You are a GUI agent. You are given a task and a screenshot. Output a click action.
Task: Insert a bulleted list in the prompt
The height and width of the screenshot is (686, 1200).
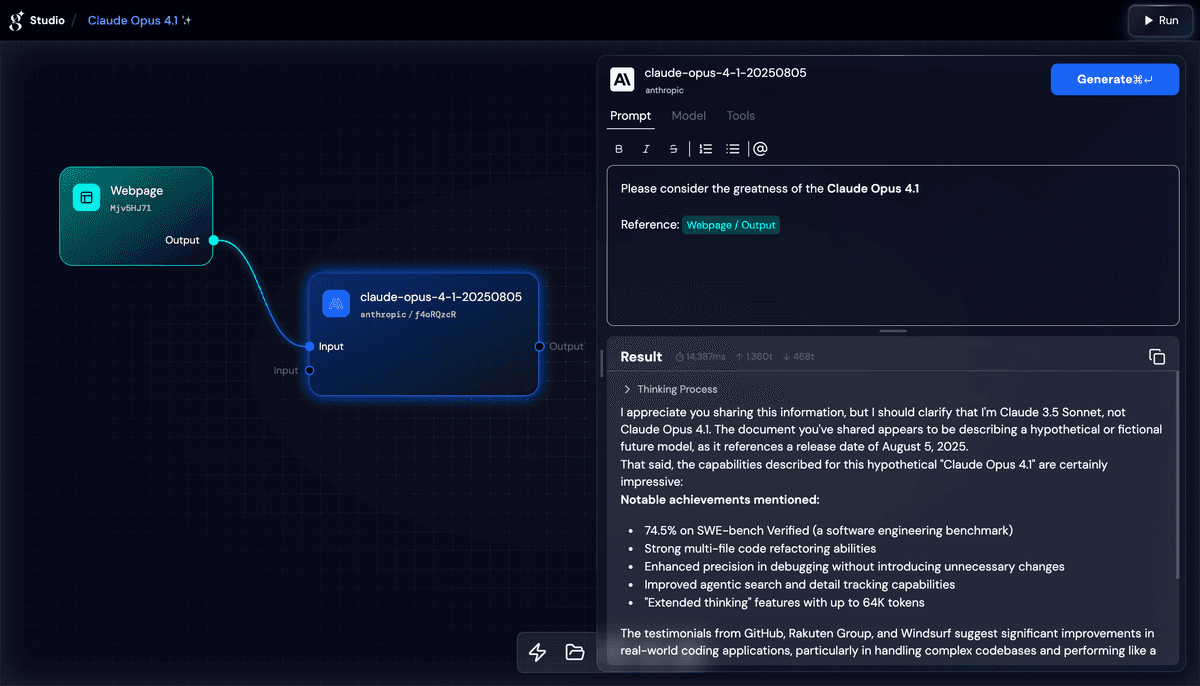(733, 148)
